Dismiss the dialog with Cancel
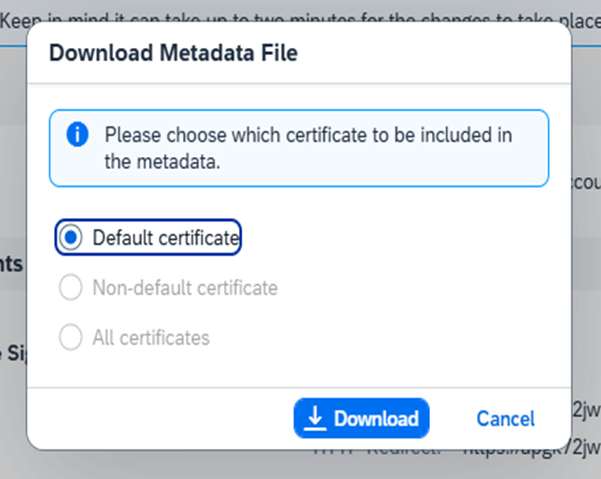This screenshot has width=601, height=479. point(505,419)
